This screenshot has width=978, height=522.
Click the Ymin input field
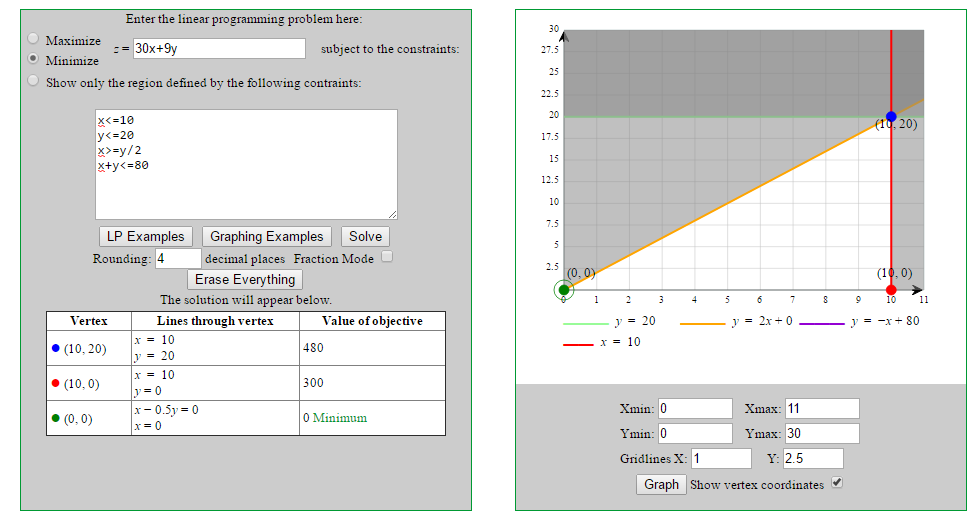(x=695, y=433)
